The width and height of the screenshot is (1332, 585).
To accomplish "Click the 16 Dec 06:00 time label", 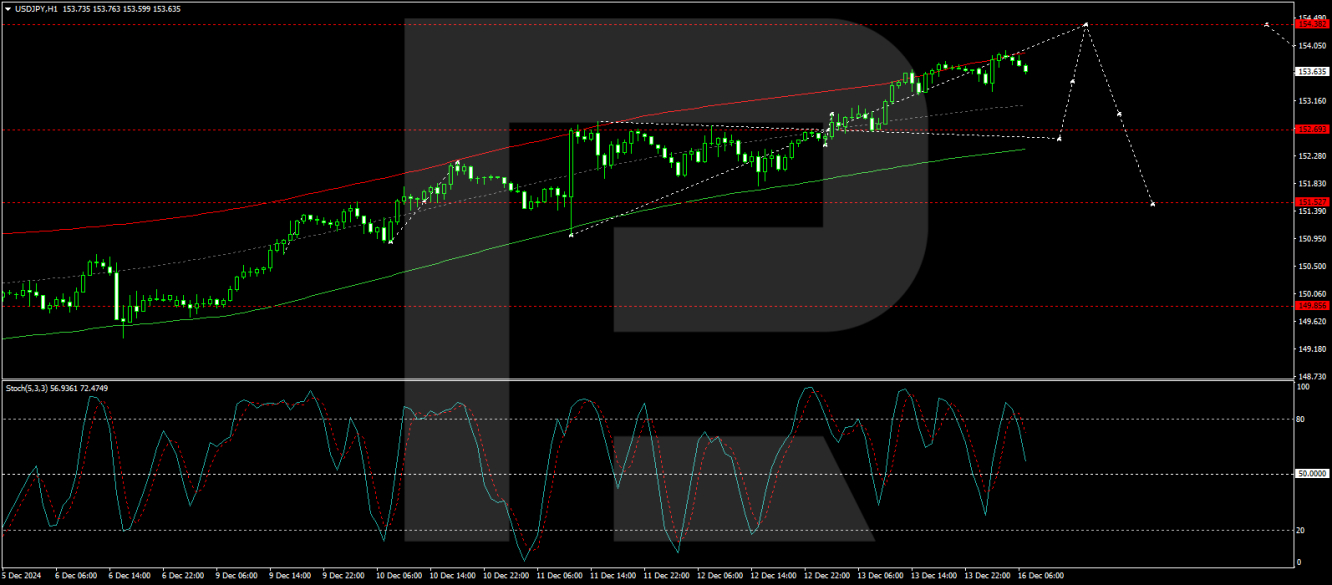I will tap(1043, 576).
